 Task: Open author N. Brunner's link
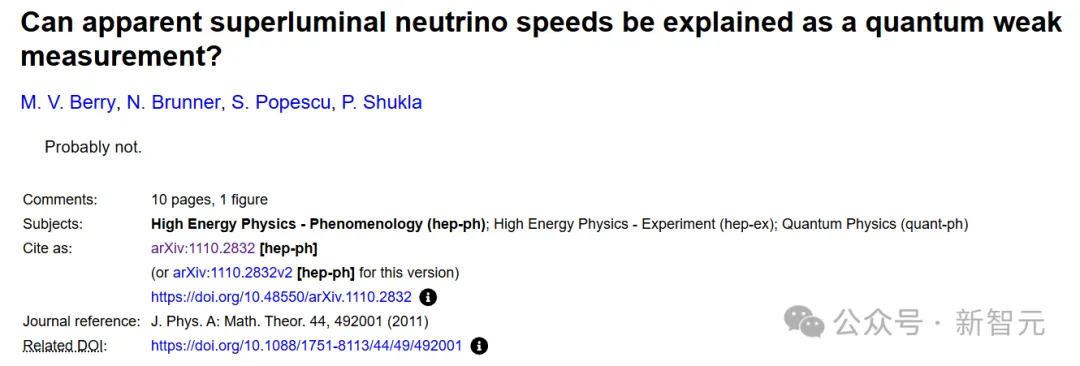tap(174, 103)
